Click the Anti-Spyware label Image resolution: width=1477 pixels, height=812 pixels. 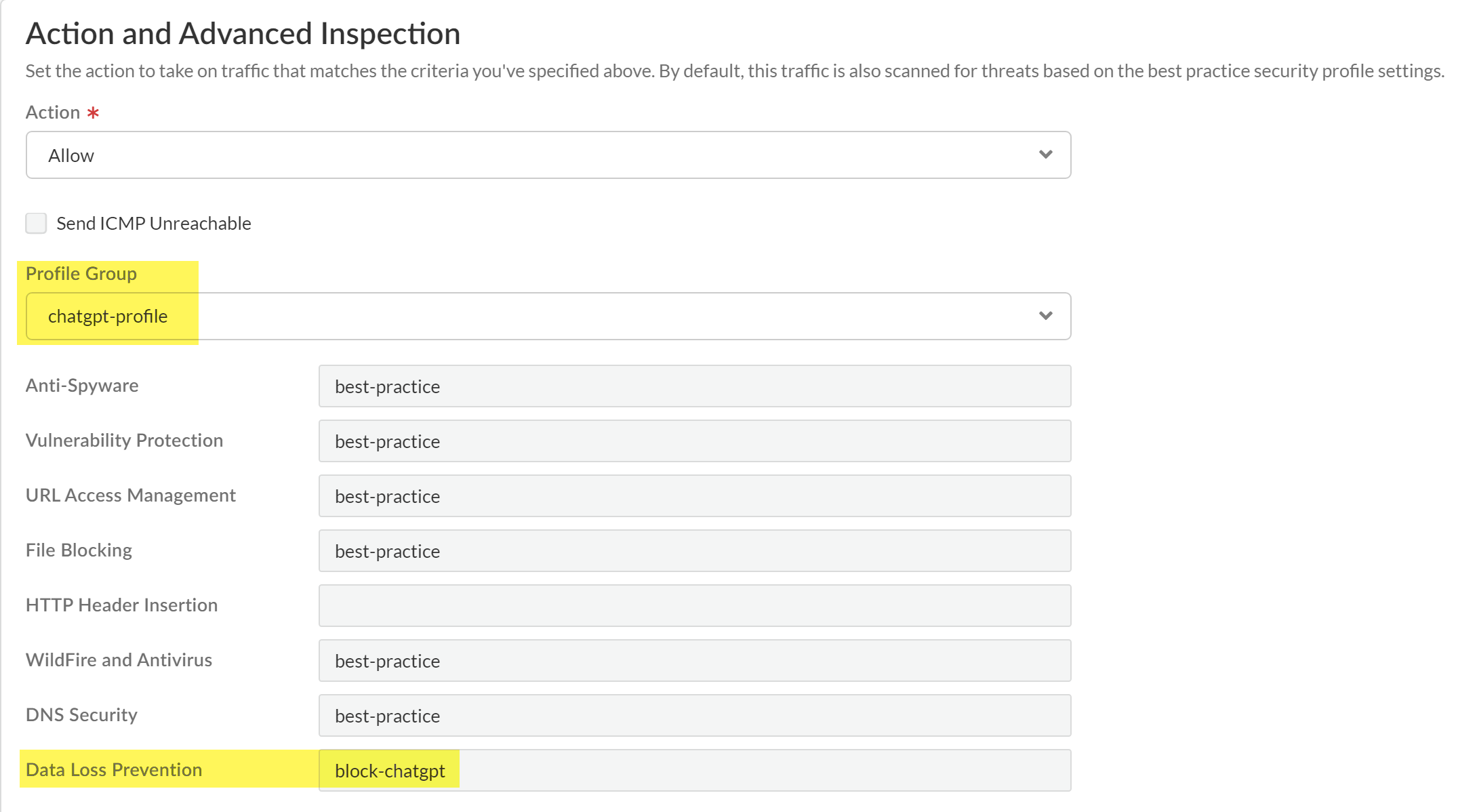82,386
